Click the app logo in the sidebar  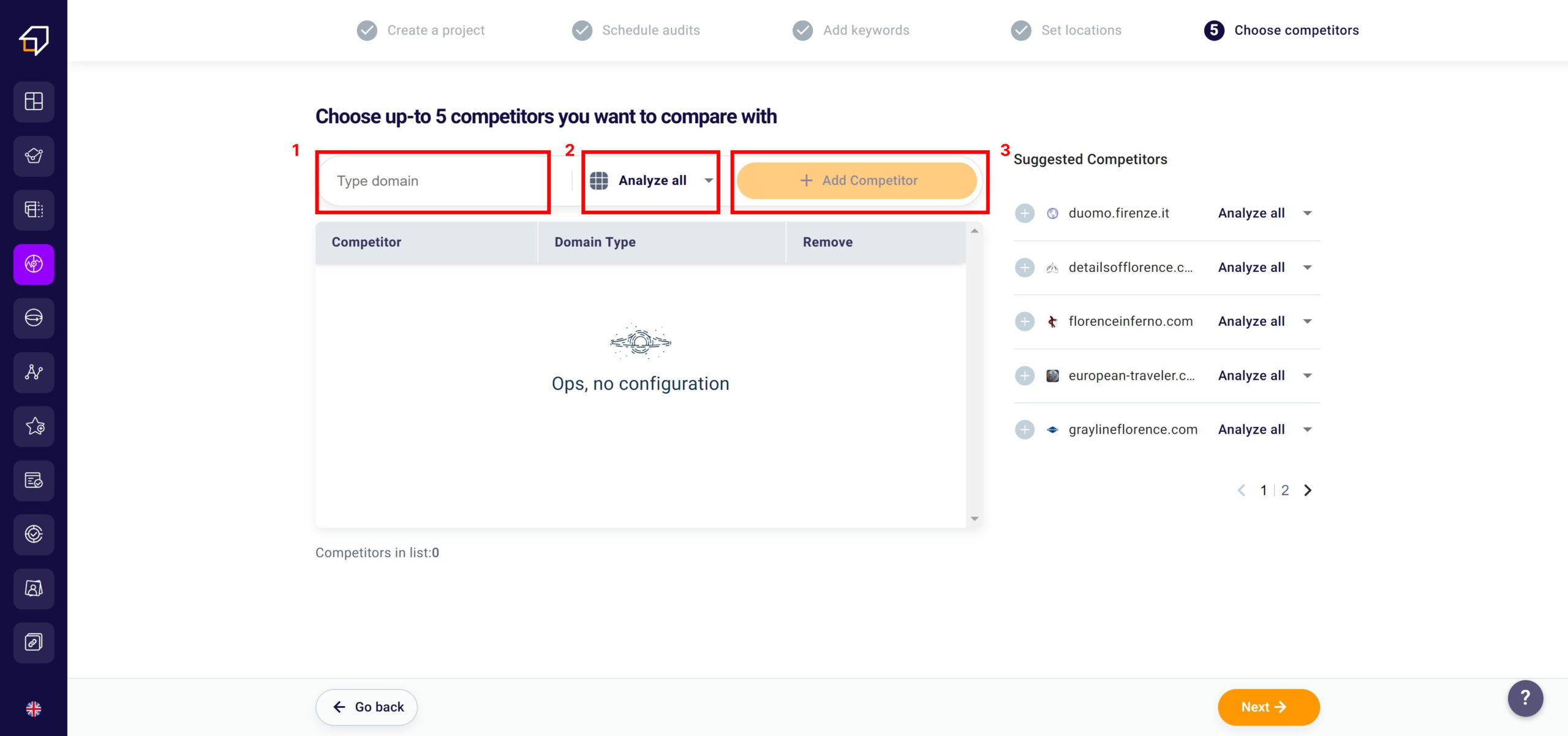tap(34, 40)
